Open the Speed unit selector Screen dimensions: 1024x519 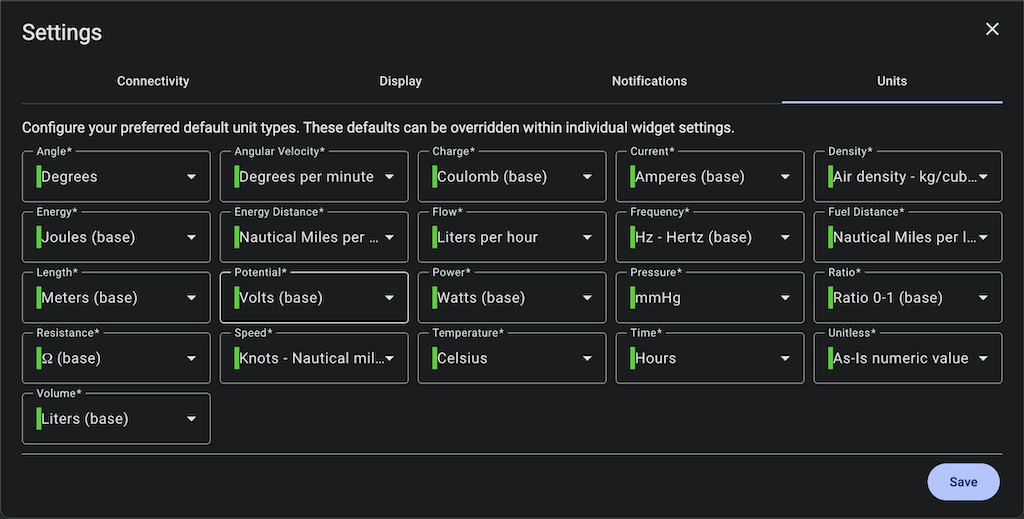314,358
